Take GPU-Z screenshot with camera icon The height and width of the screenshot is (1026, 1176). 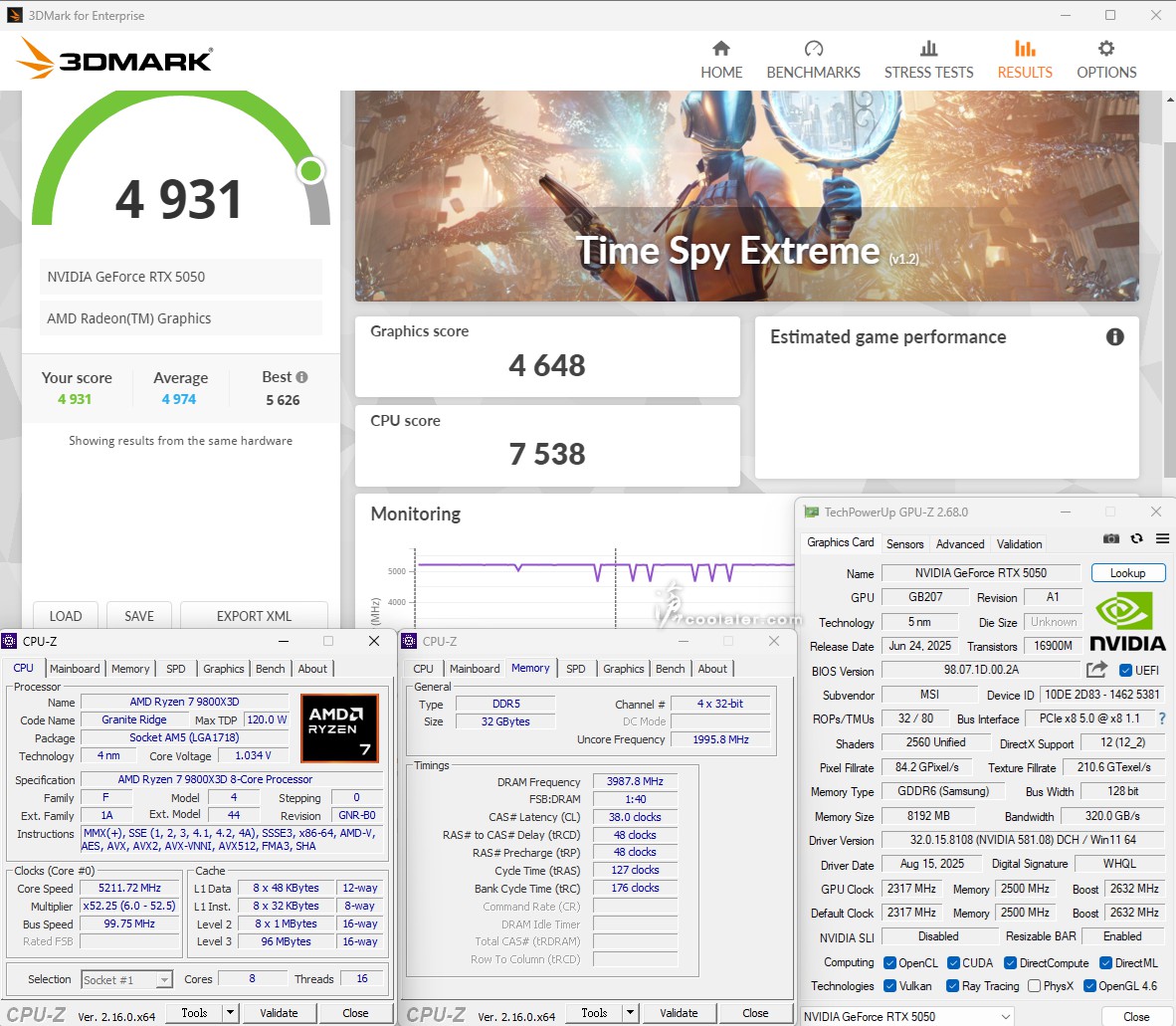[1110, 538]
